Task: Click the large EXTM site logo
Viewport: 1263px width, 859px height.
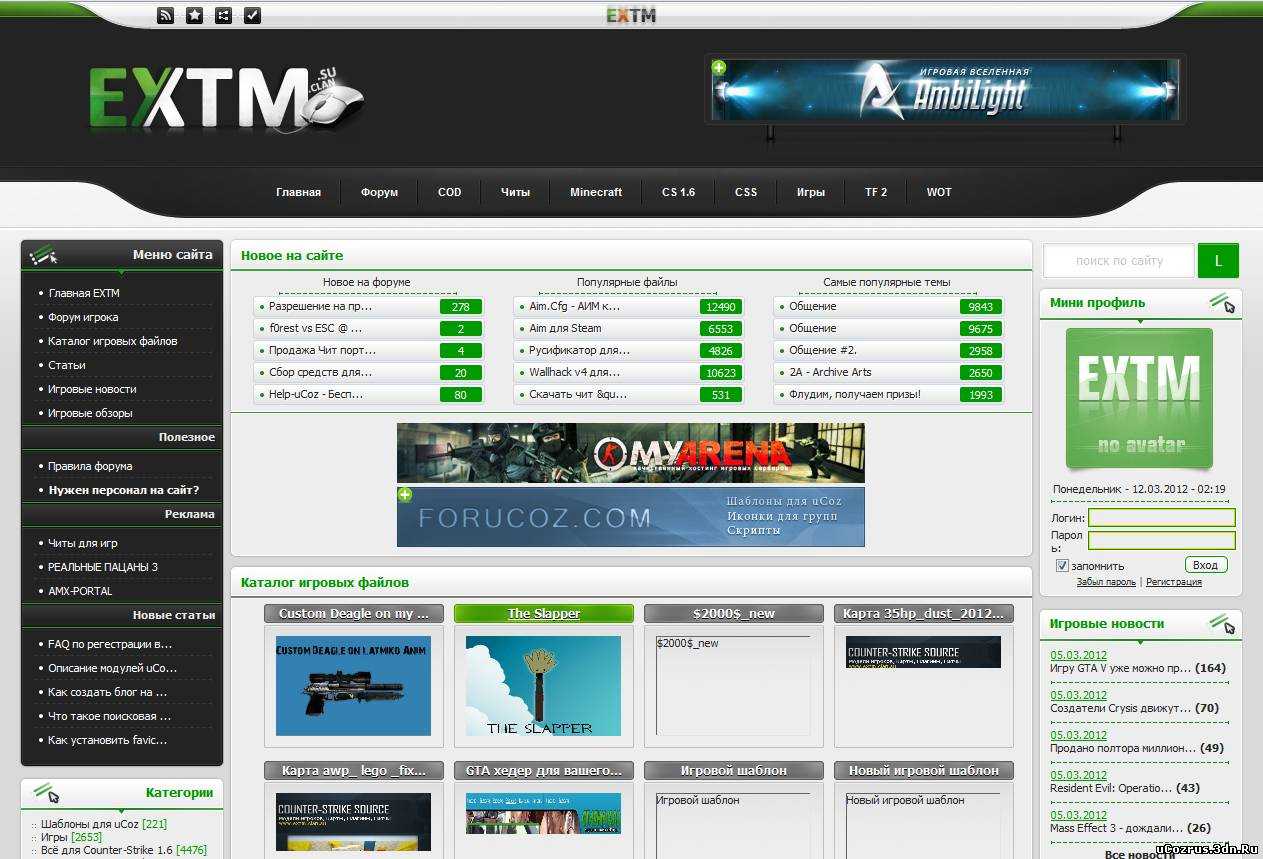Action: point(225,100)
